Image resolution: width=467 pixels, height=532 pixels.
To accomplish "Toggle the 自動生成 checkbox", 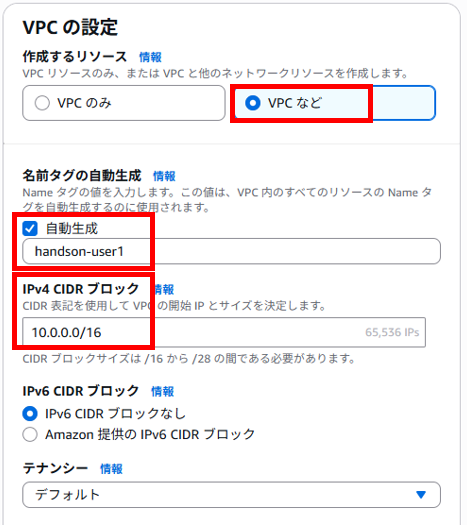I will pyautogui.click(x=30, y=229).
